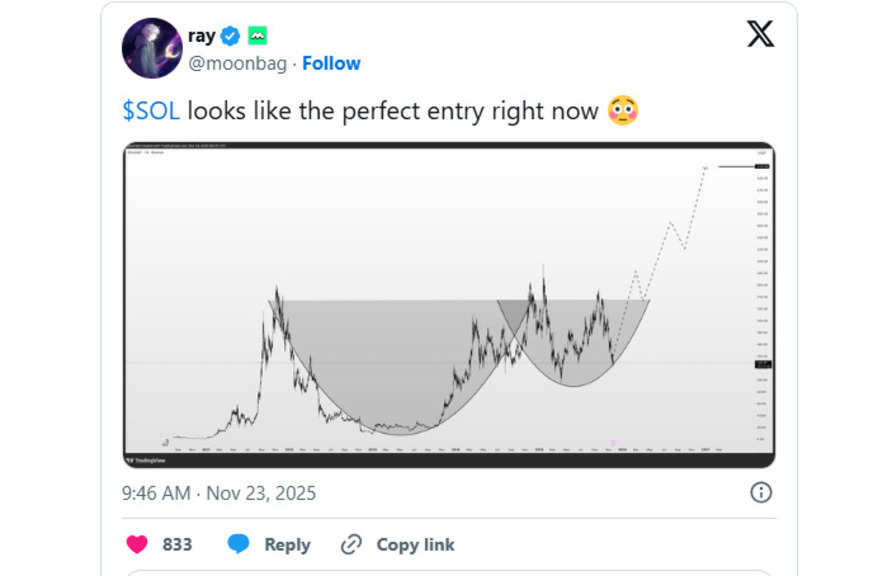Click the green affiliate badge beside ray

click(258, 36)
